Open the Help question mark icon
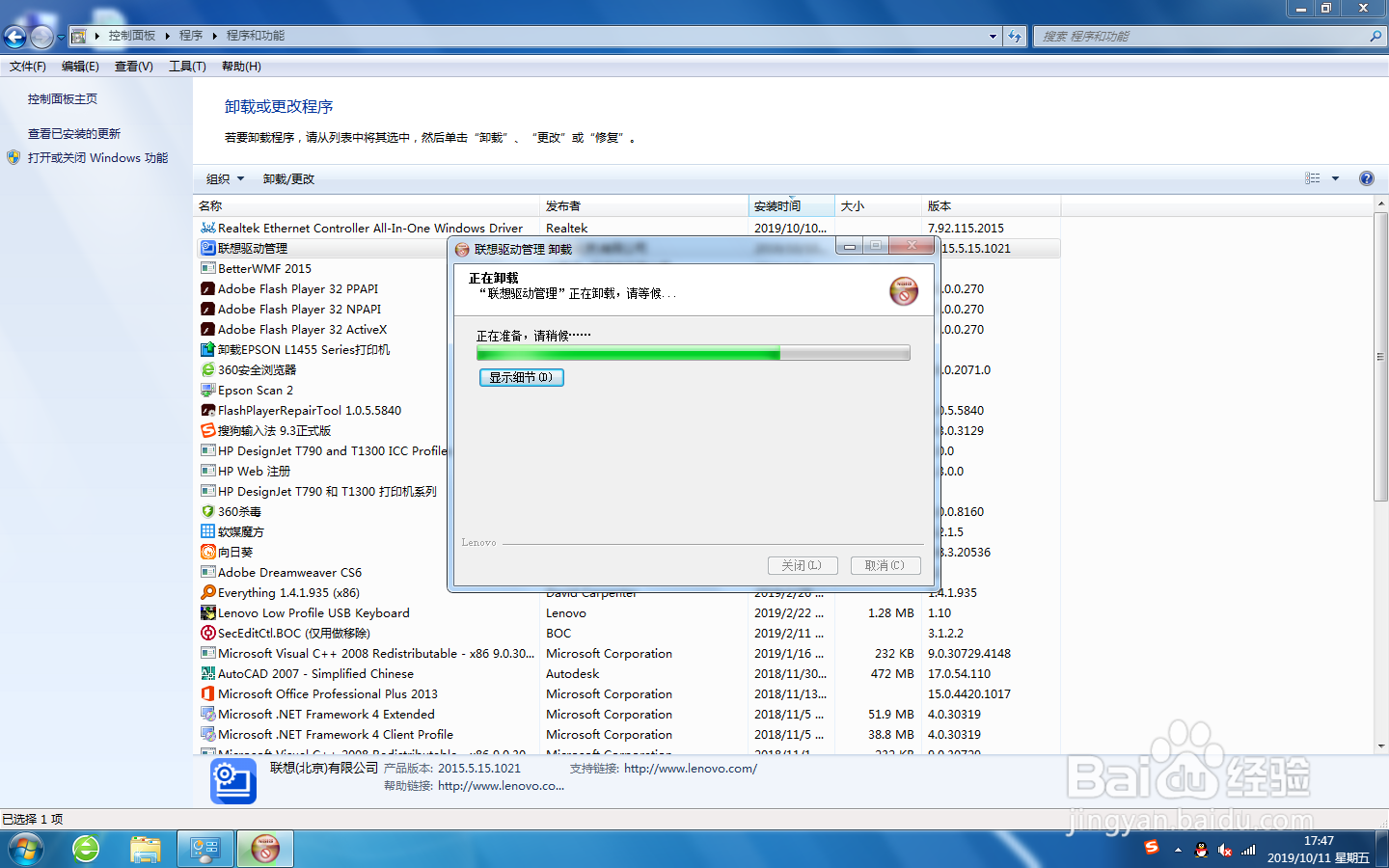 point(1367,178)
